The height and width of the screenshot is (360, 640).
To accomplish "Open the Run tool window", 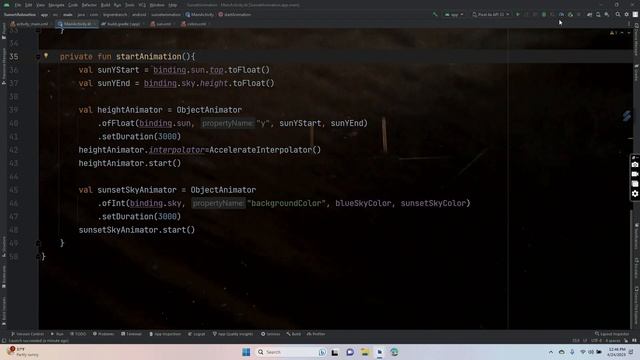I will (x=57, y=334).
